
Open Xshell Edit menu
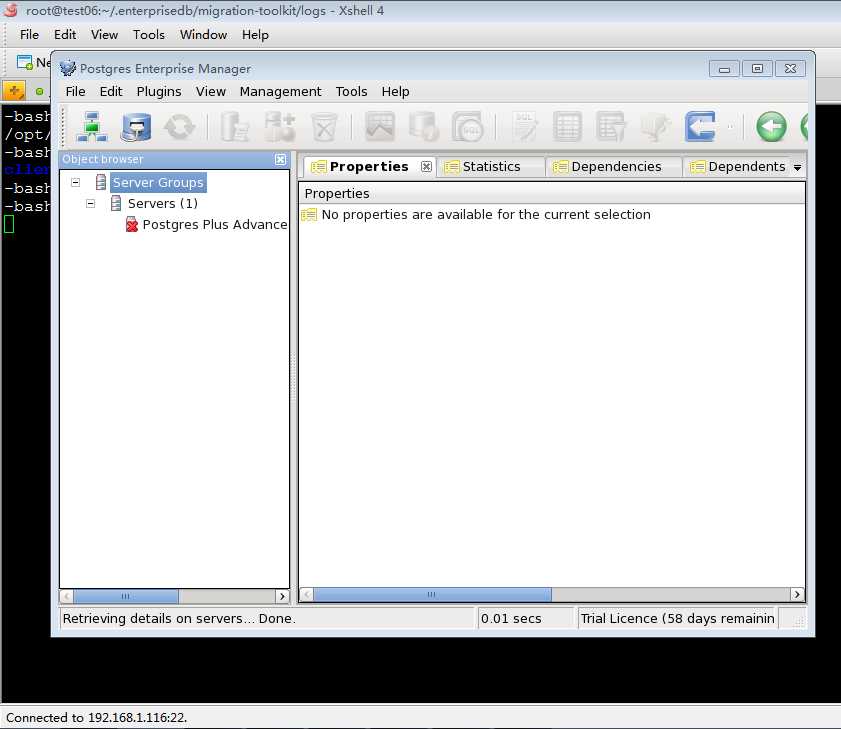(x=65, y=35)
